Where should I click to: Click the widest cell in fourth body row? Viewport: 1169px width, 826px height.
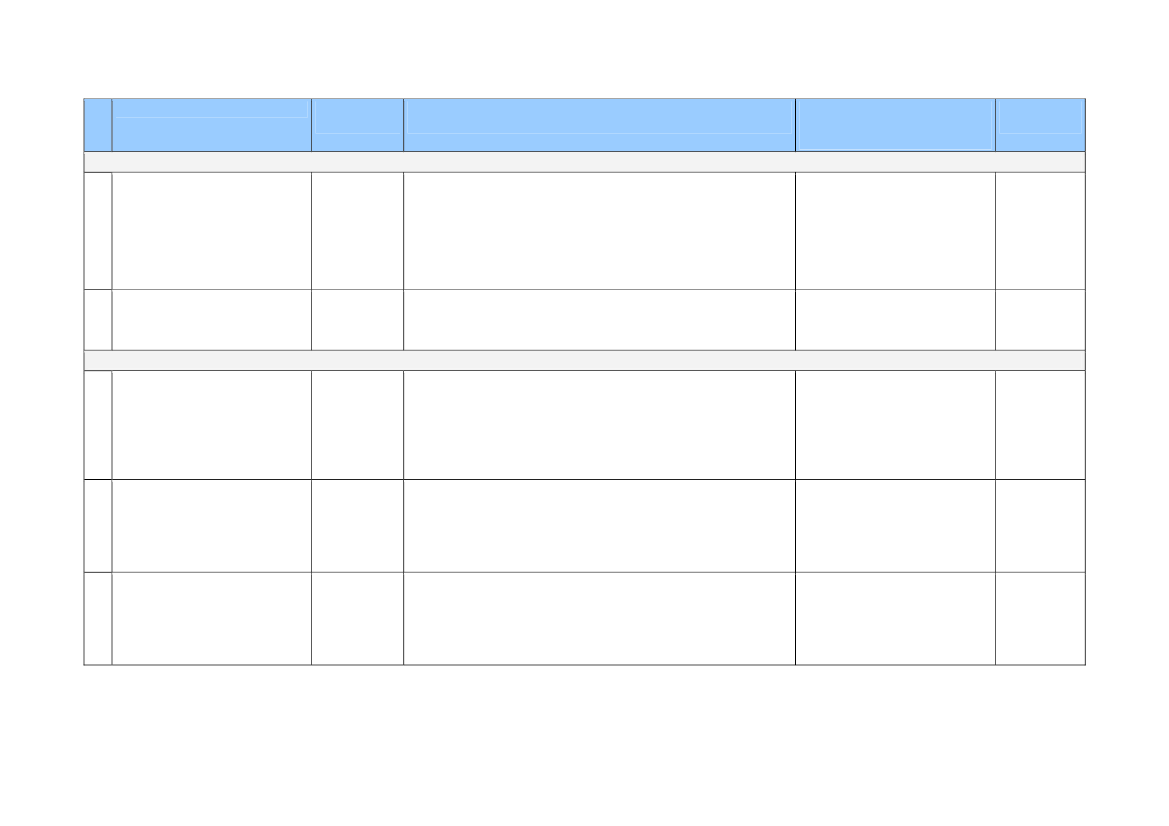(x=599, y=526)
